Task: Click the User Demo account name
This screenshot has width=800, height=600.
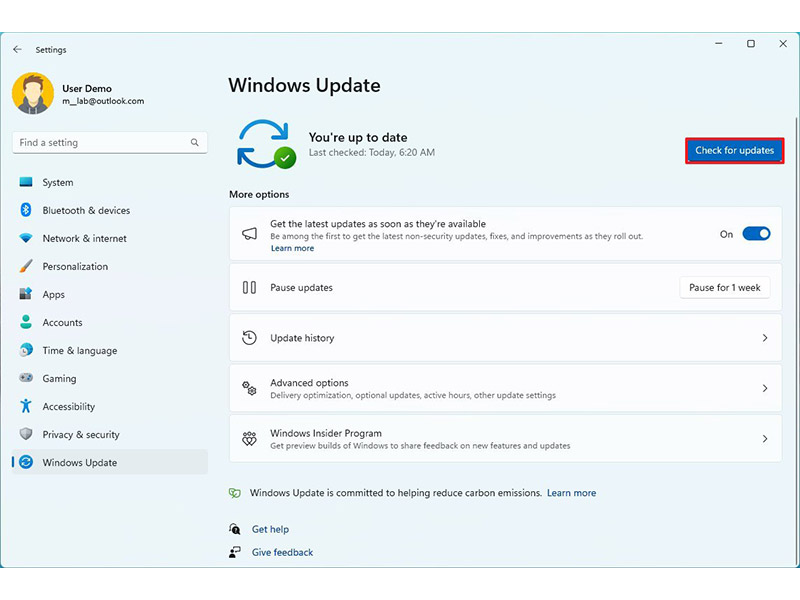Action: point(87,88)
